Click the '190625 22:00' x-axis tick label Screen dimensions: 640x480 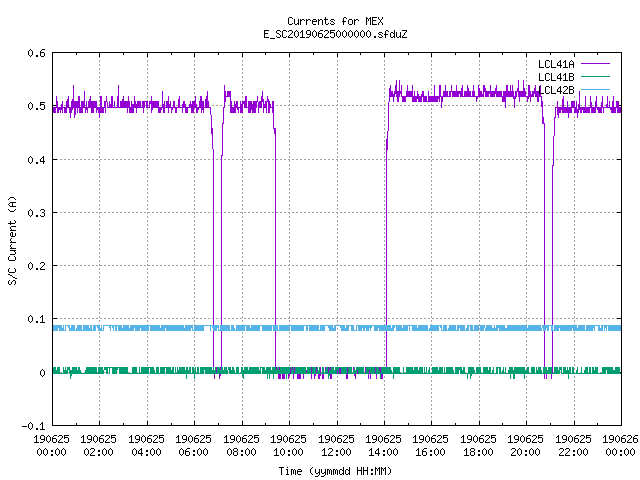[573, 446]
